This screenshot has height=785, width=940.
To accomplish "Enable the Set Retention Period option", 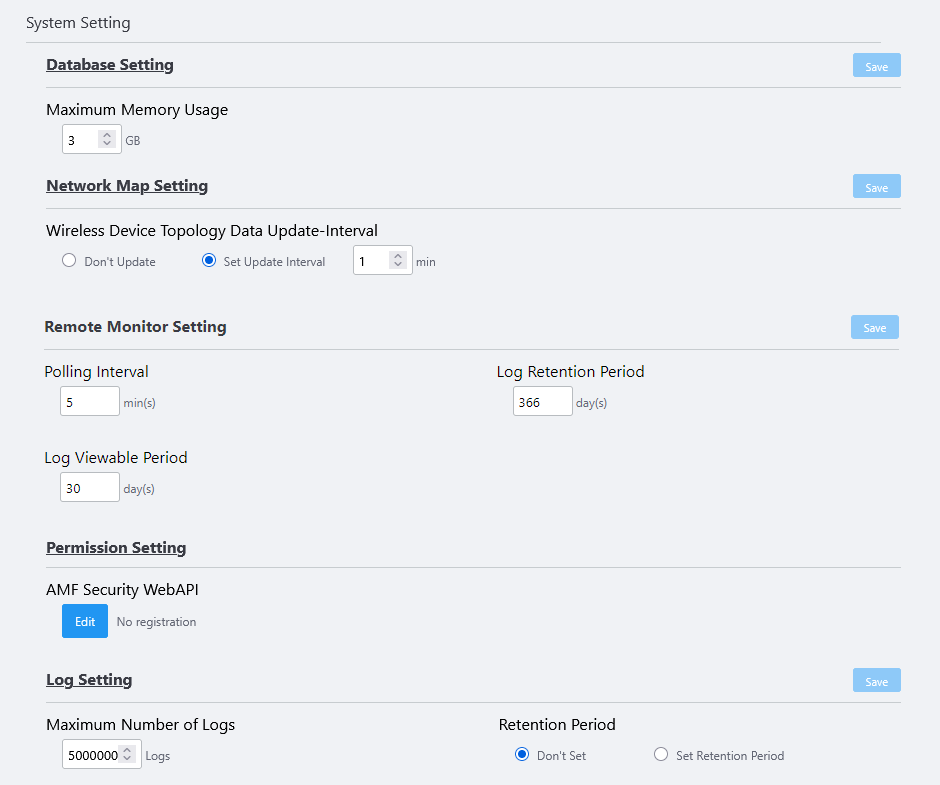I will [x=661, y=755].
